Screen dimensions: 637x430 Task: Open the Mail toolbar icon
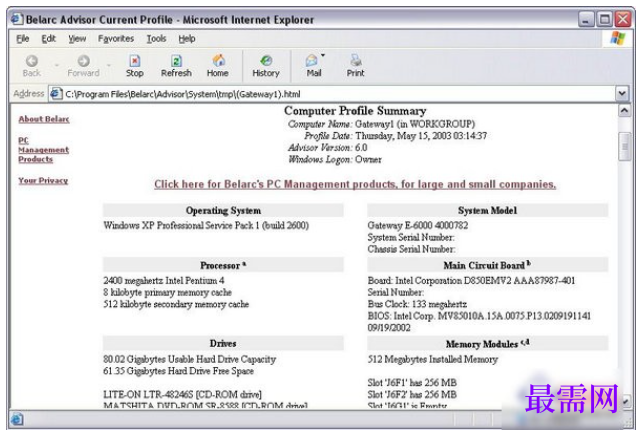tap(312, 61)
